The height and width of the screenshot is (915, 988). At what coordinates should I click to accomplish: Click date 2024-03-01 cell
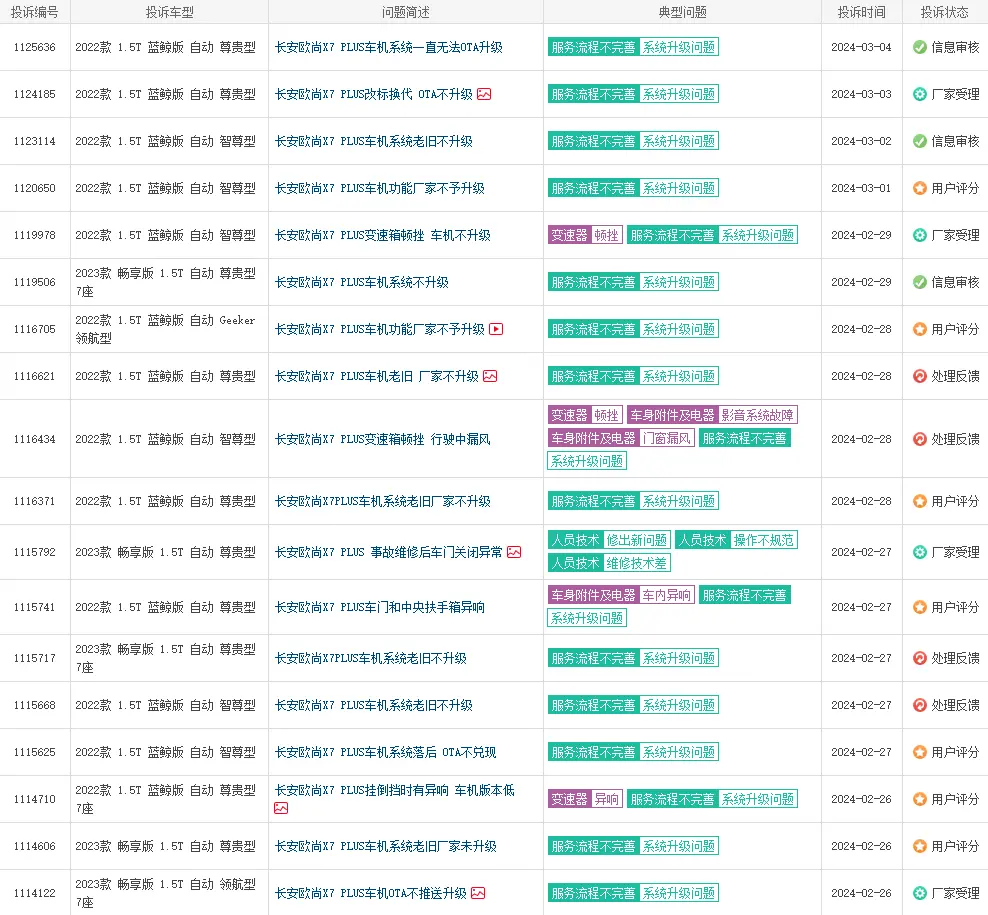[861, 188]
